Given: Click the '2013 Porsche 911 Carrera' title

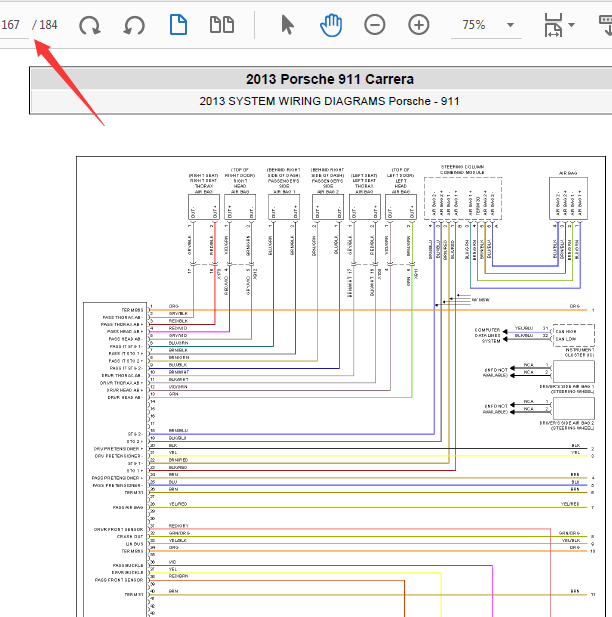Looking at the screenshot, I should click(330, 79).
